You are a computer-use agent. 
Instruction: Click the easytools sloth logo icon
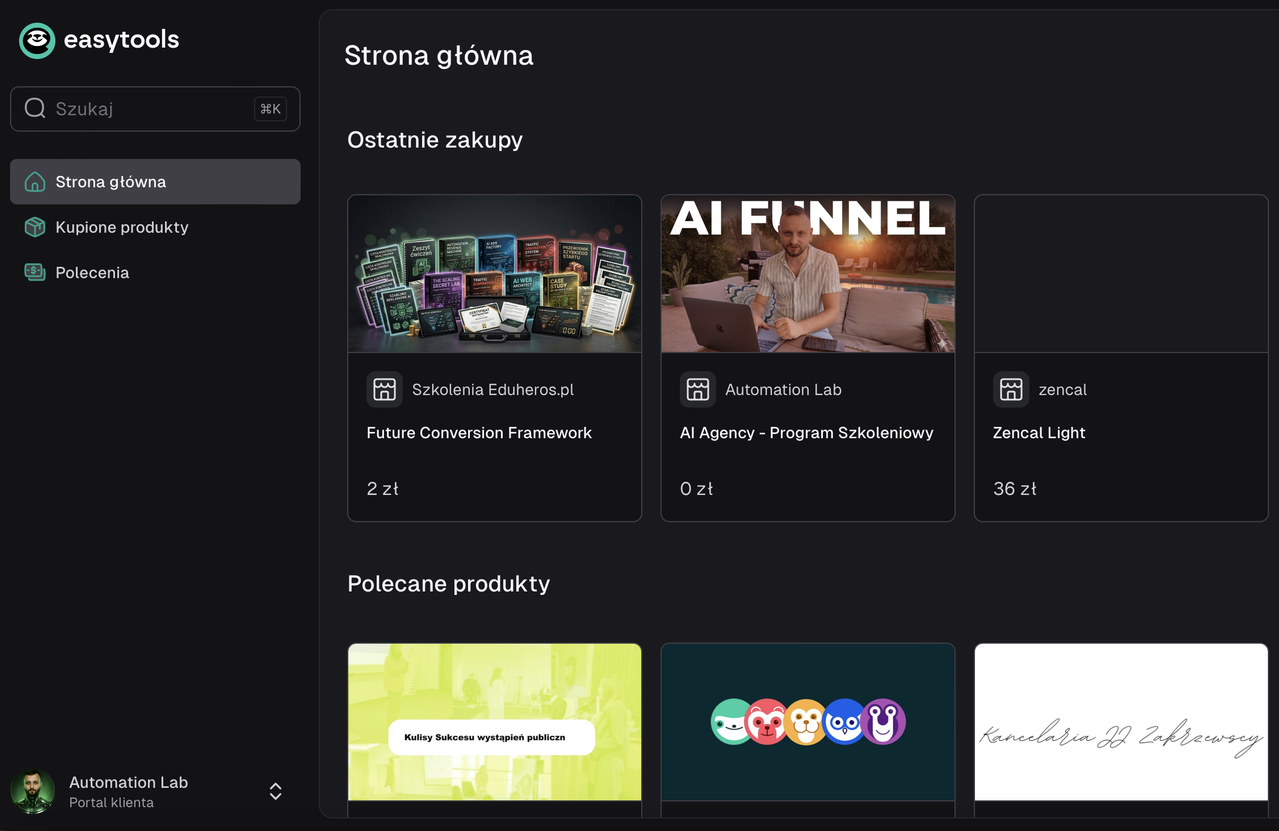click(x=37, y=40)
